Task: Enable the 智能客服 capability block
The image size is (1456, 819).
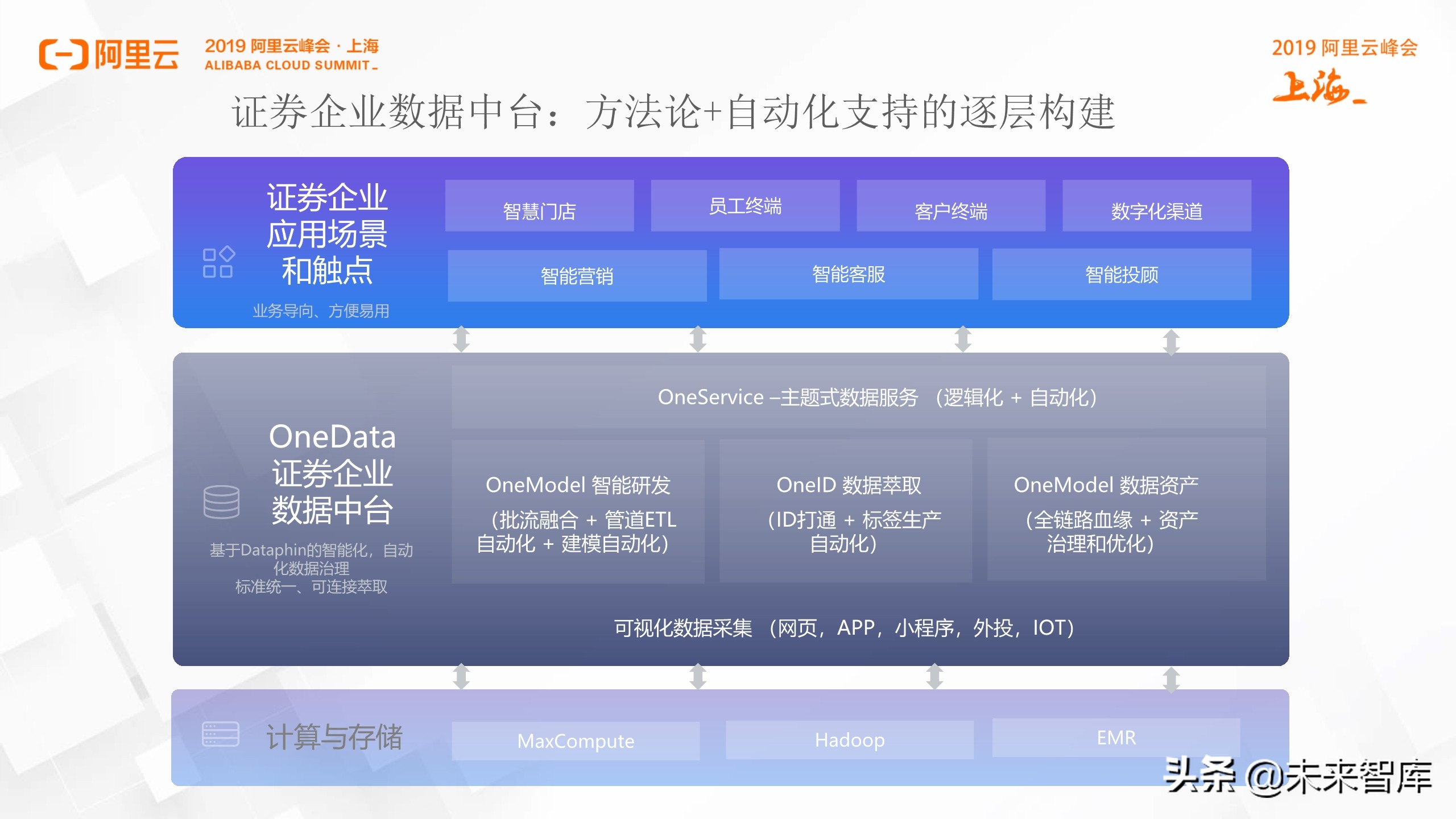Action: click(x=849, y=275)
